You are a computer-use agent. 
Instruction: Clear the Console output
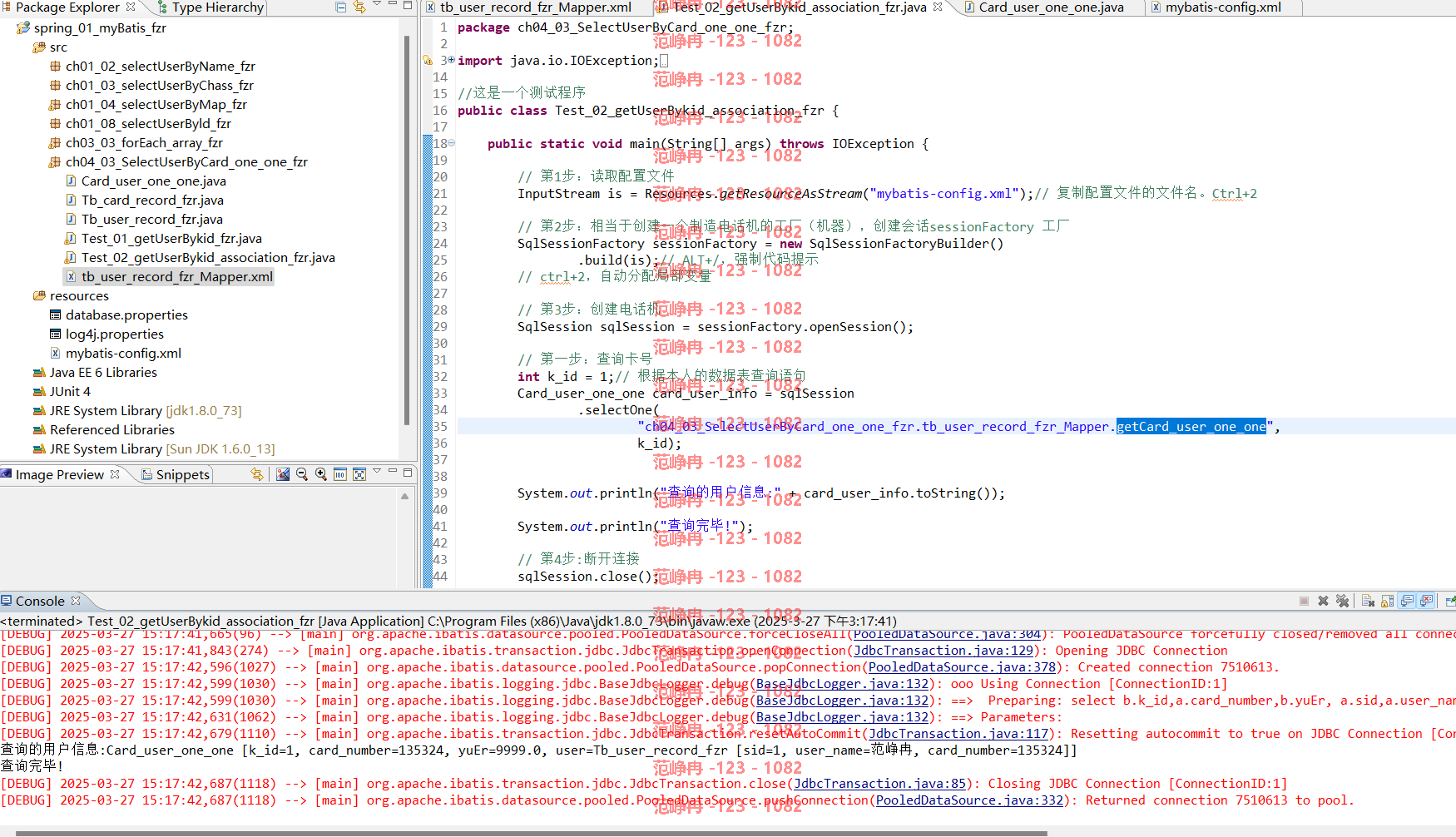click(x=1368, y=601)
